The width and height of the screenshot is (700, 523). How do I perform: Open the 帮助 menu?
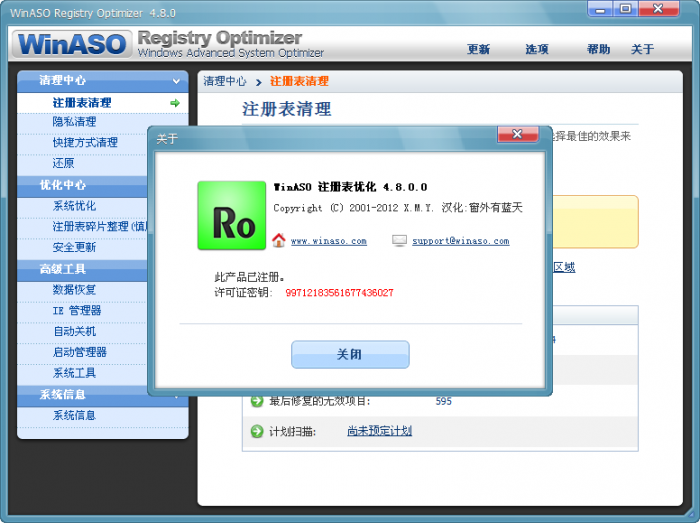point(598,49)
